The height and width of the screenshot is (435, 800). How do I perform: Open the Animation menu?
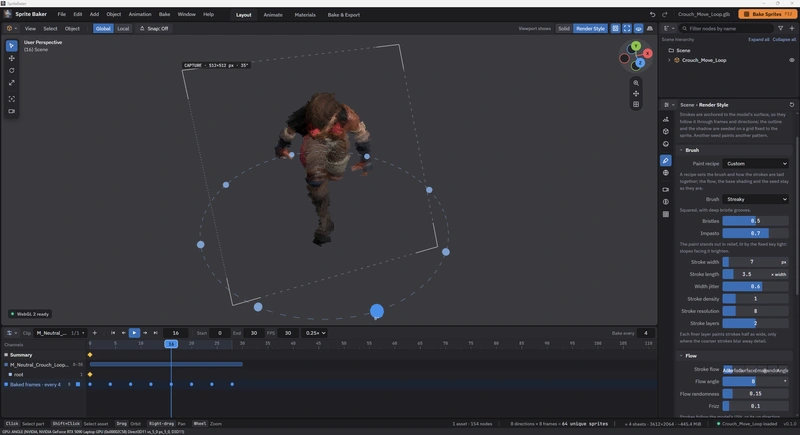(x=140, y=14)
